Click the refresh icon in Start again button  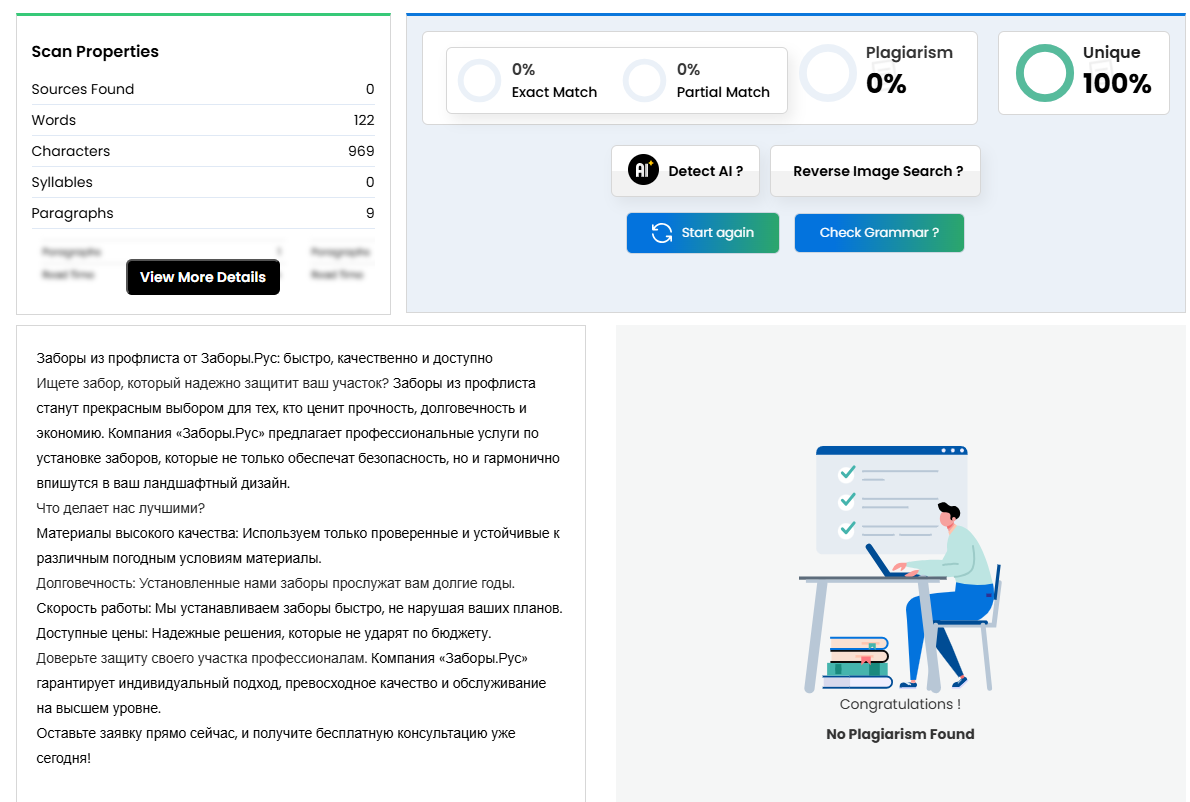[661, 232]
